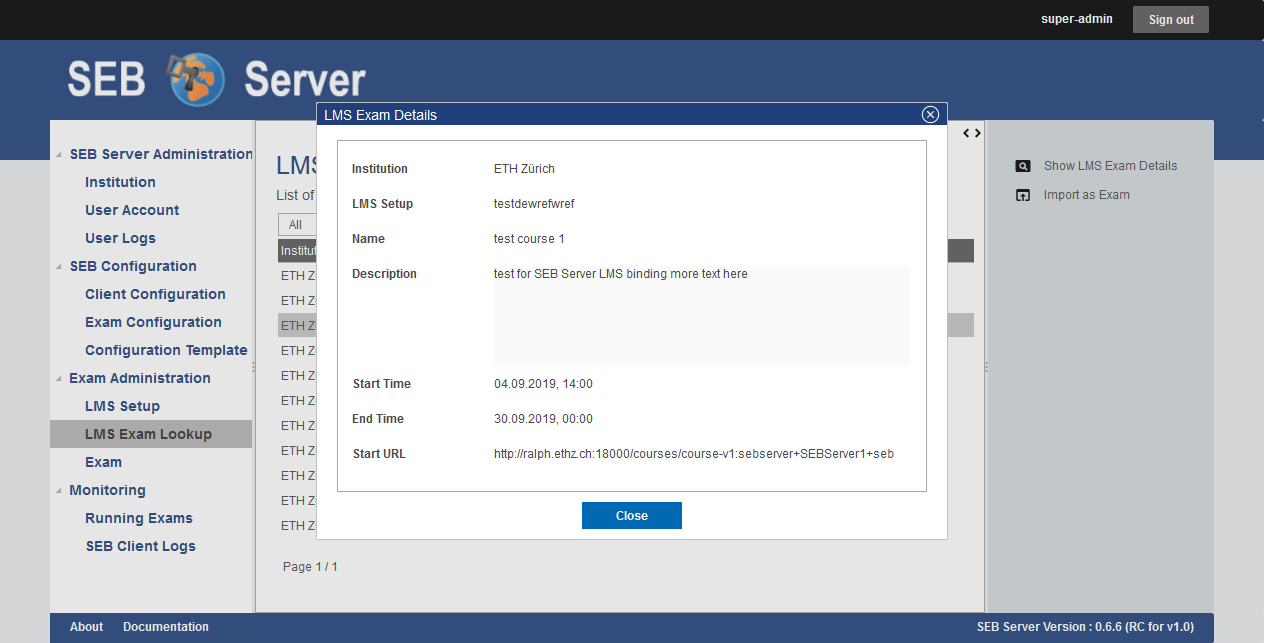The height and width of the screenshot is (643, 1264).
Task: Click the Description text area
Action: click(x=701, y=316)
